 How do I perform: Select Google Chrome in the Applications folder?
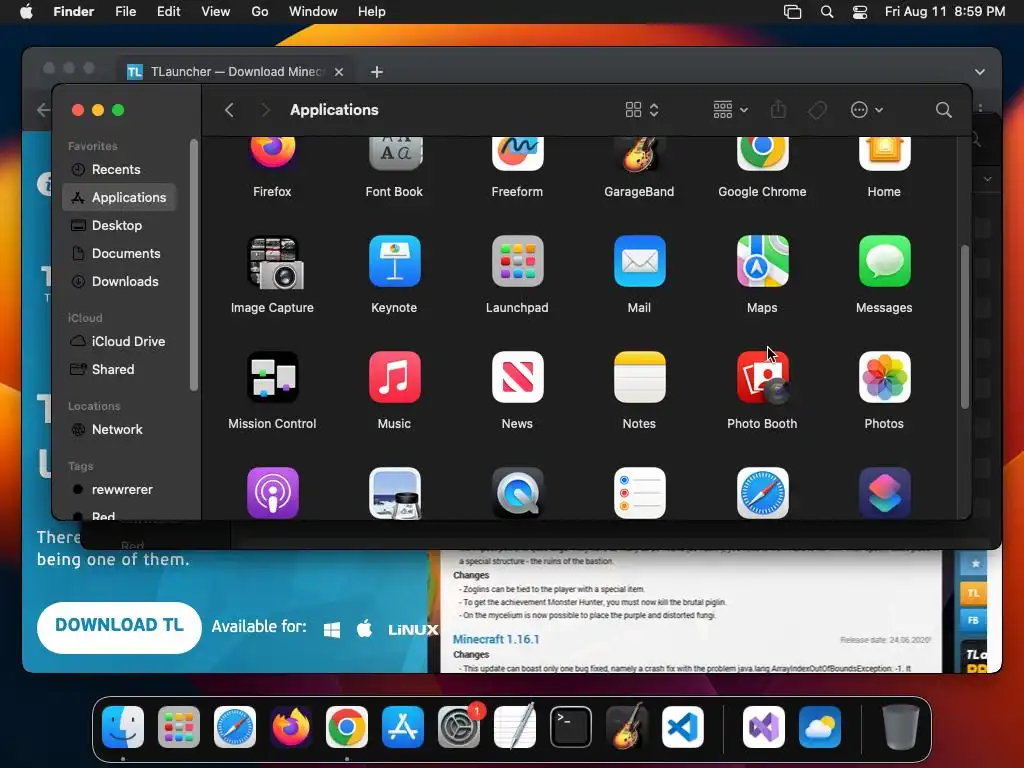tap(762, 154)
